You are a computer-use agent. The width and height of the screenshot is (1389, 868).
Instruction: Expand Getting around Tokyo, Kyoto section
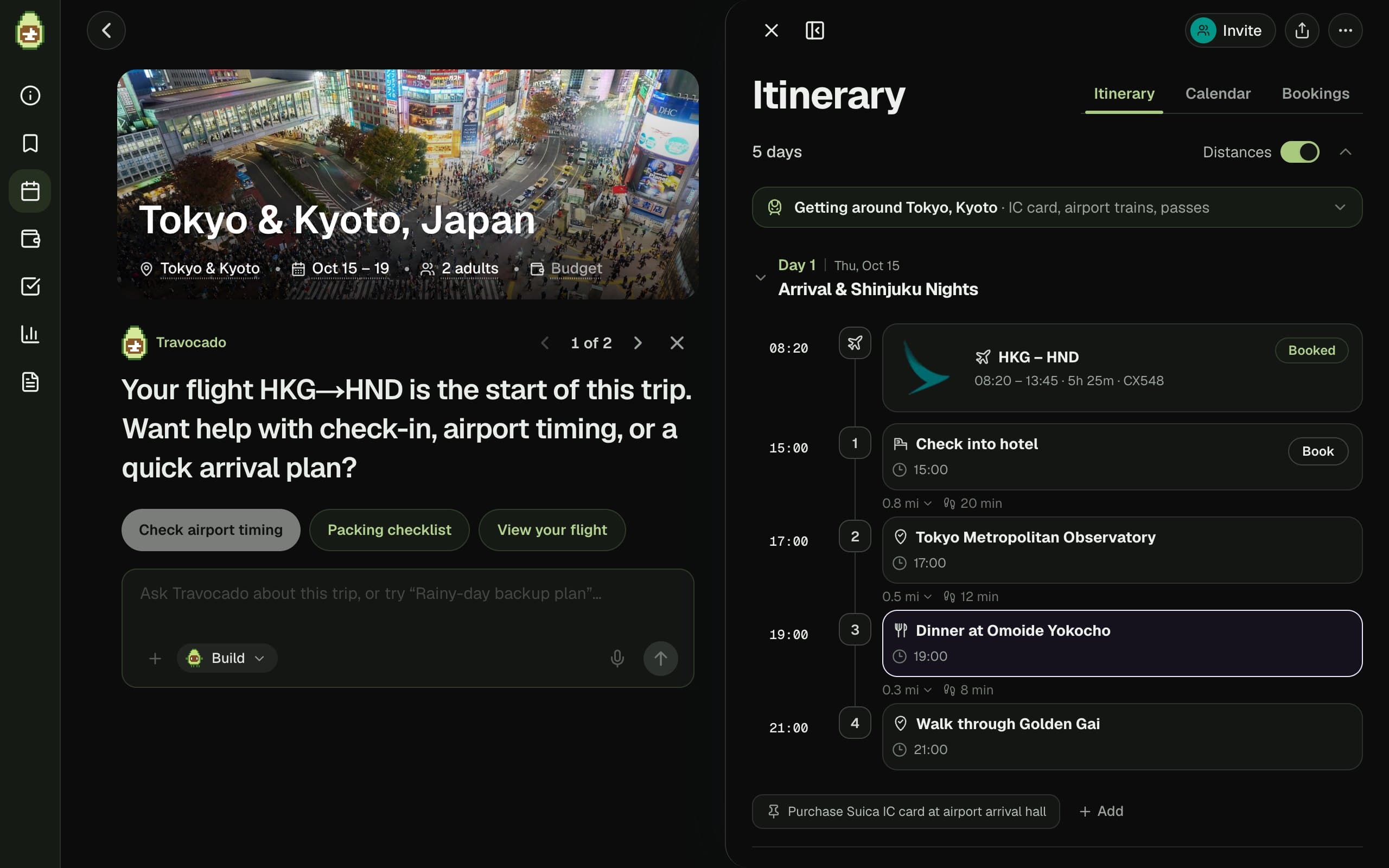click(x=1057, y=207)
